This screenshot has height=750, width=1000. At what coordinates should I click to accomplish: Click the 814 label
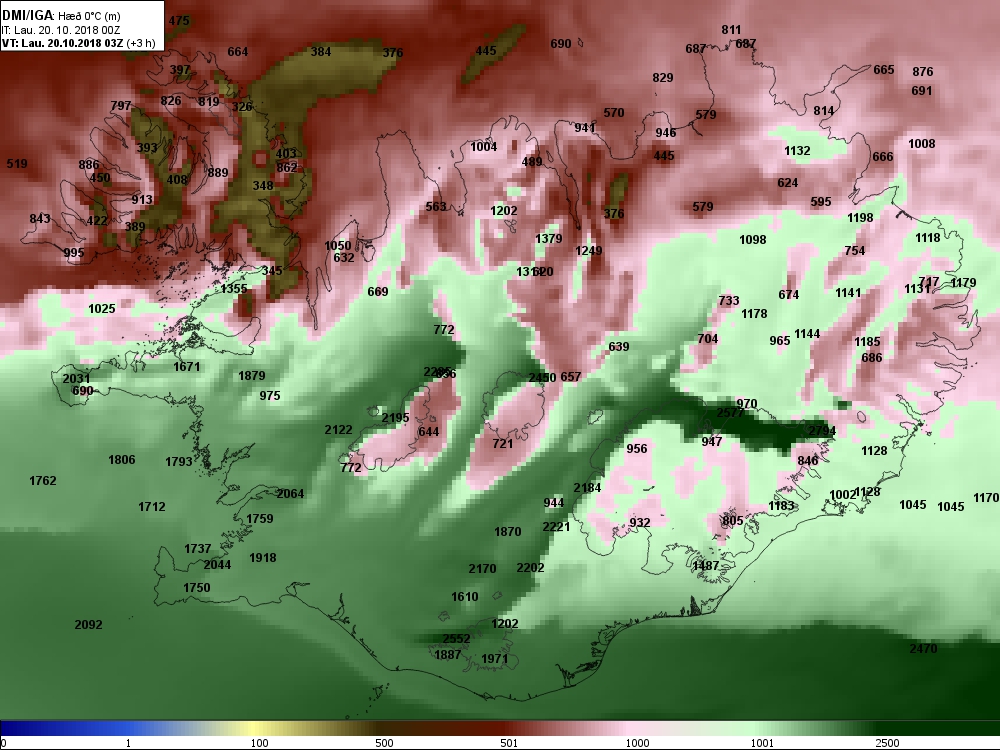pyautogui.click(x=824, y=111)
